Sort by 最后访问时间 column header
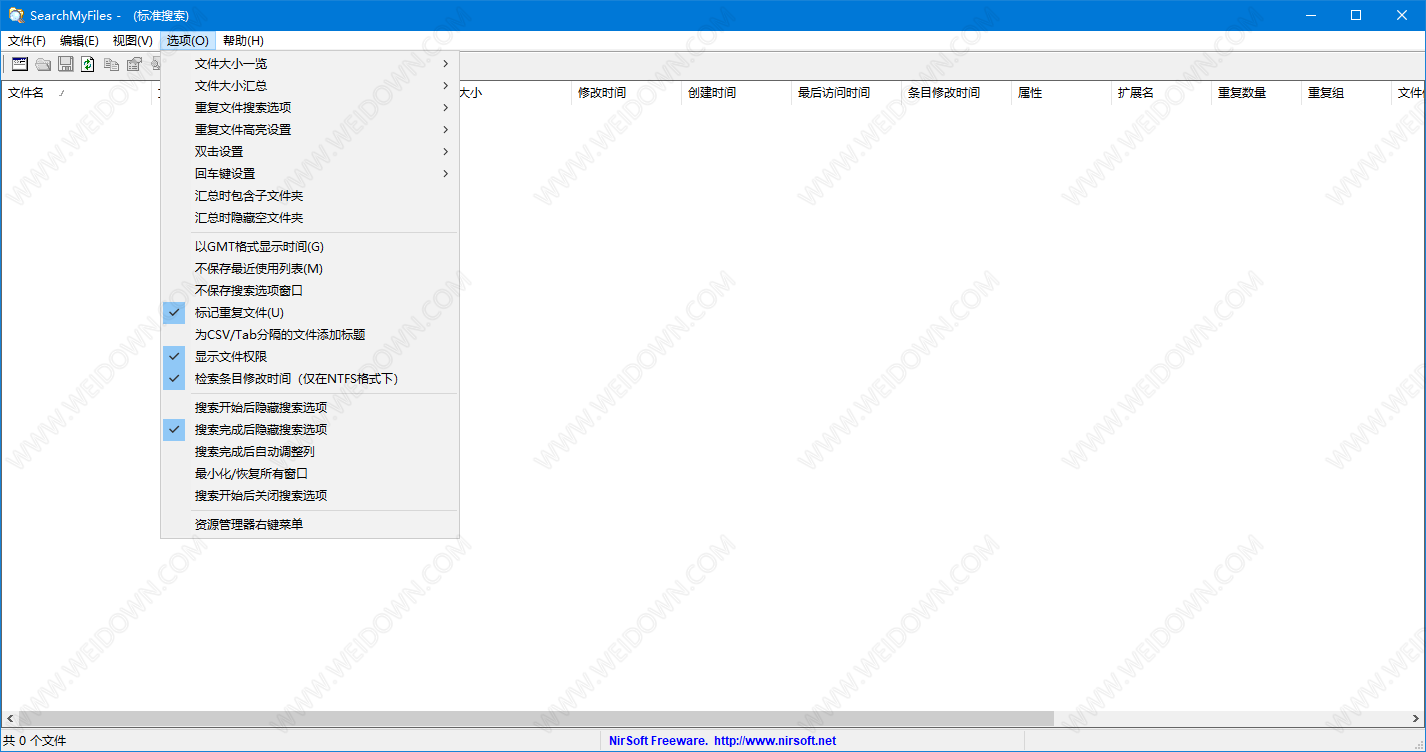 (x=846, y=93)
